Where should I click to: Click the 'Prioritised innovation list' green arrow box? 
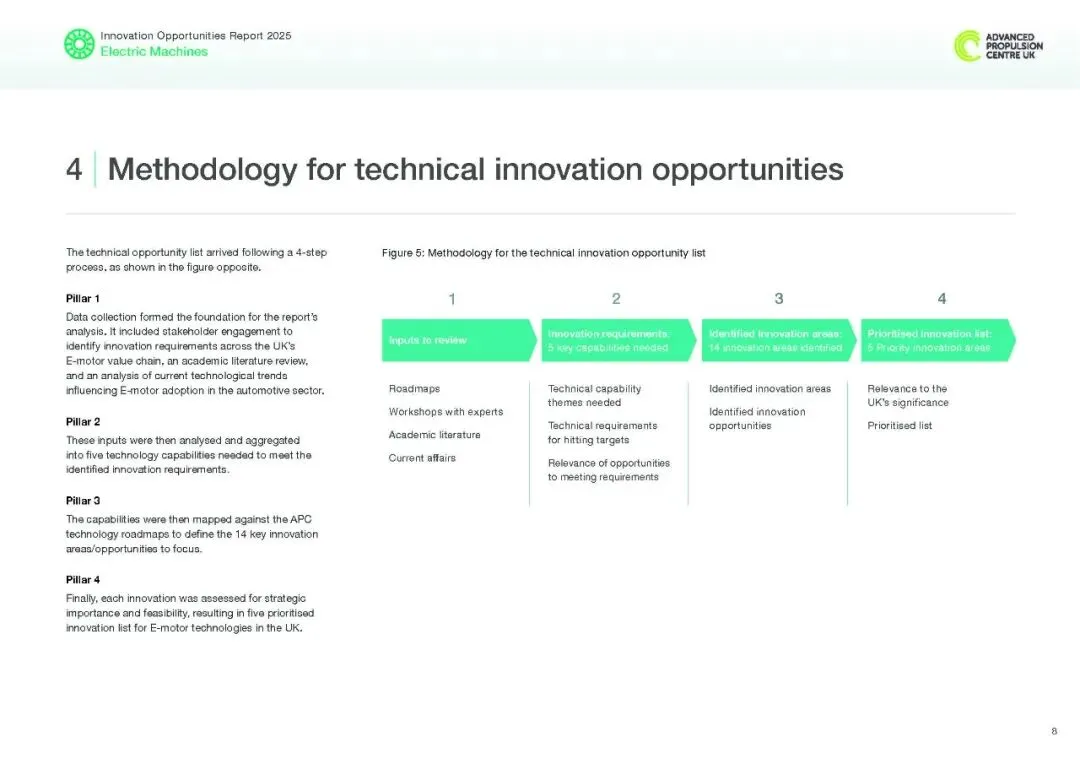click(938, 340)
